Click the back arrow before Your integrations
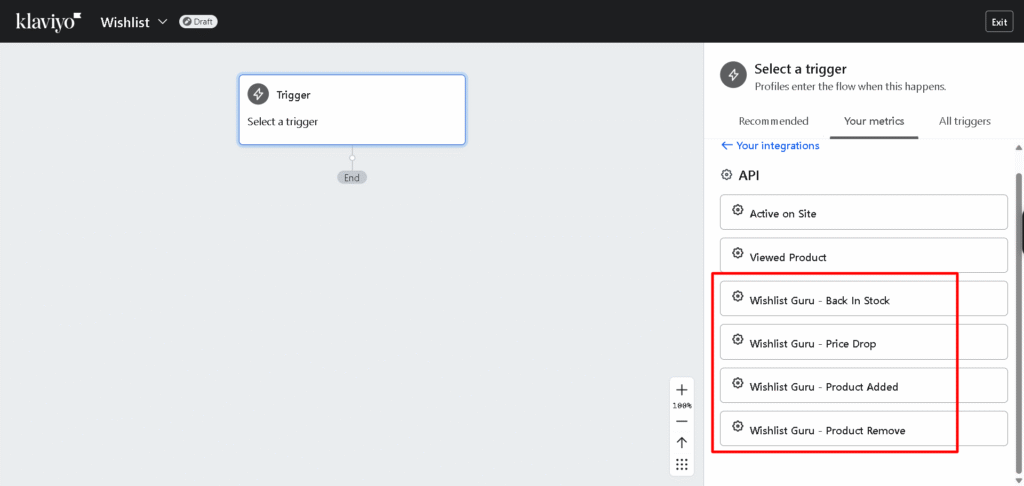 (726, 146)
